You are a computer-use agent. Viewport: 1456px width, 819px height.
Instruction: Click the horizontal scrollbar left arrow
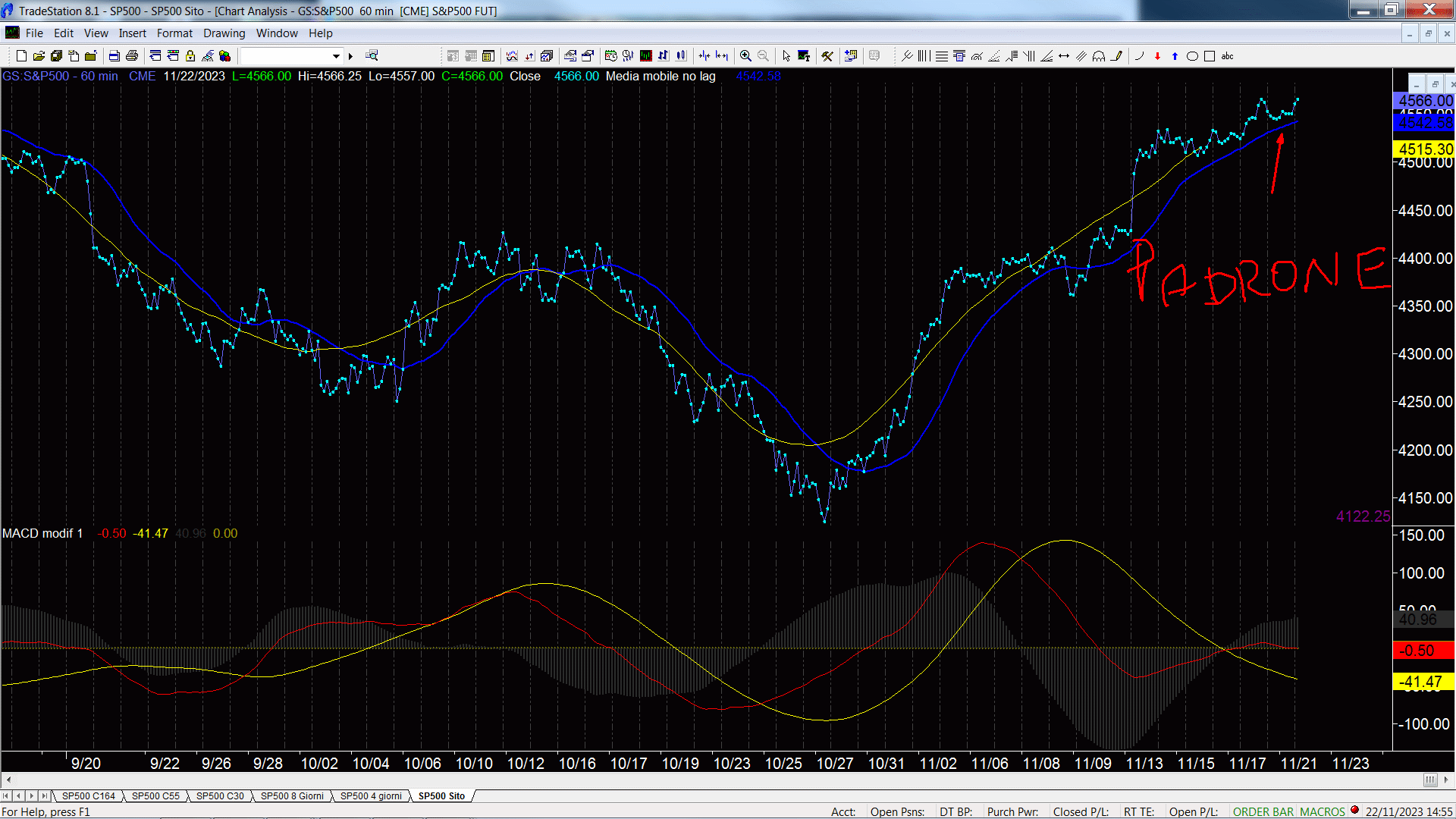coord(8,780)
